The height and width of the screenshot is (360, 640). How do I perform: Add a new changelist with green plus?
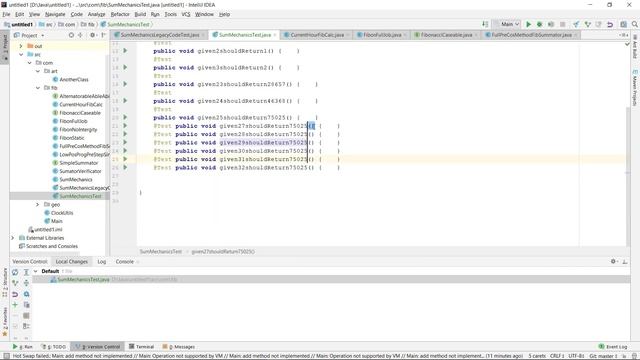coord(15,305)
